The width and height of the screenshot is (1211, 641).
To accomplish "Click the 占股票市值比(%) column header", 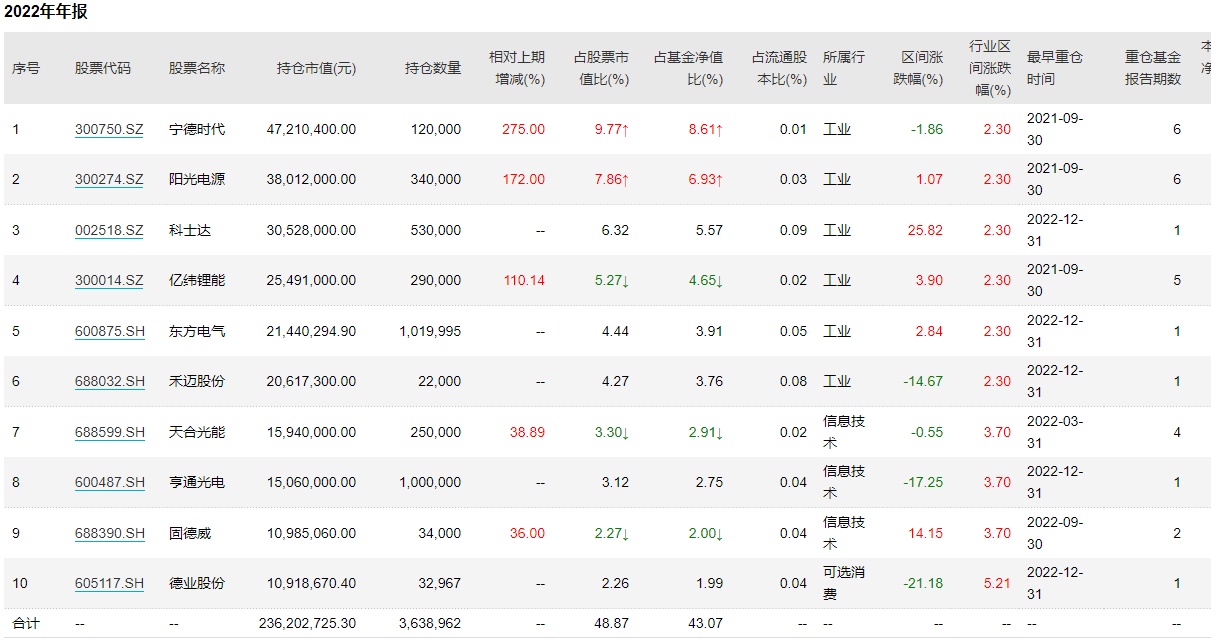I will (x=601, y=68).
